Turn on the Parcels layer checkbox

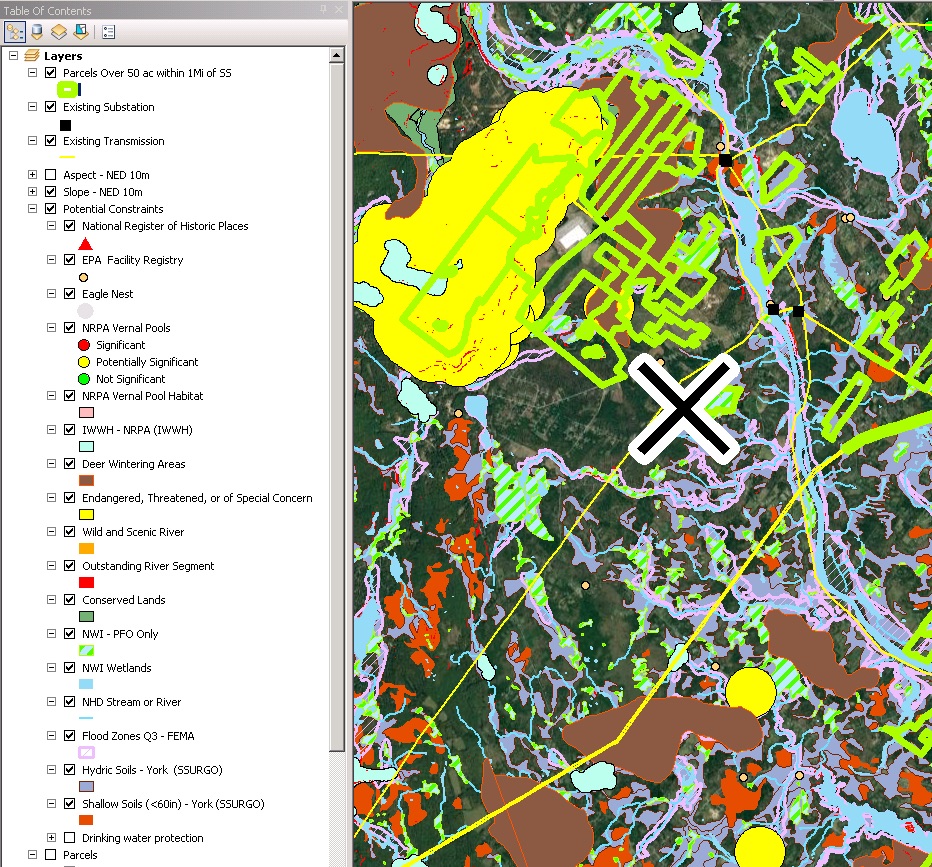coord(51,855)
